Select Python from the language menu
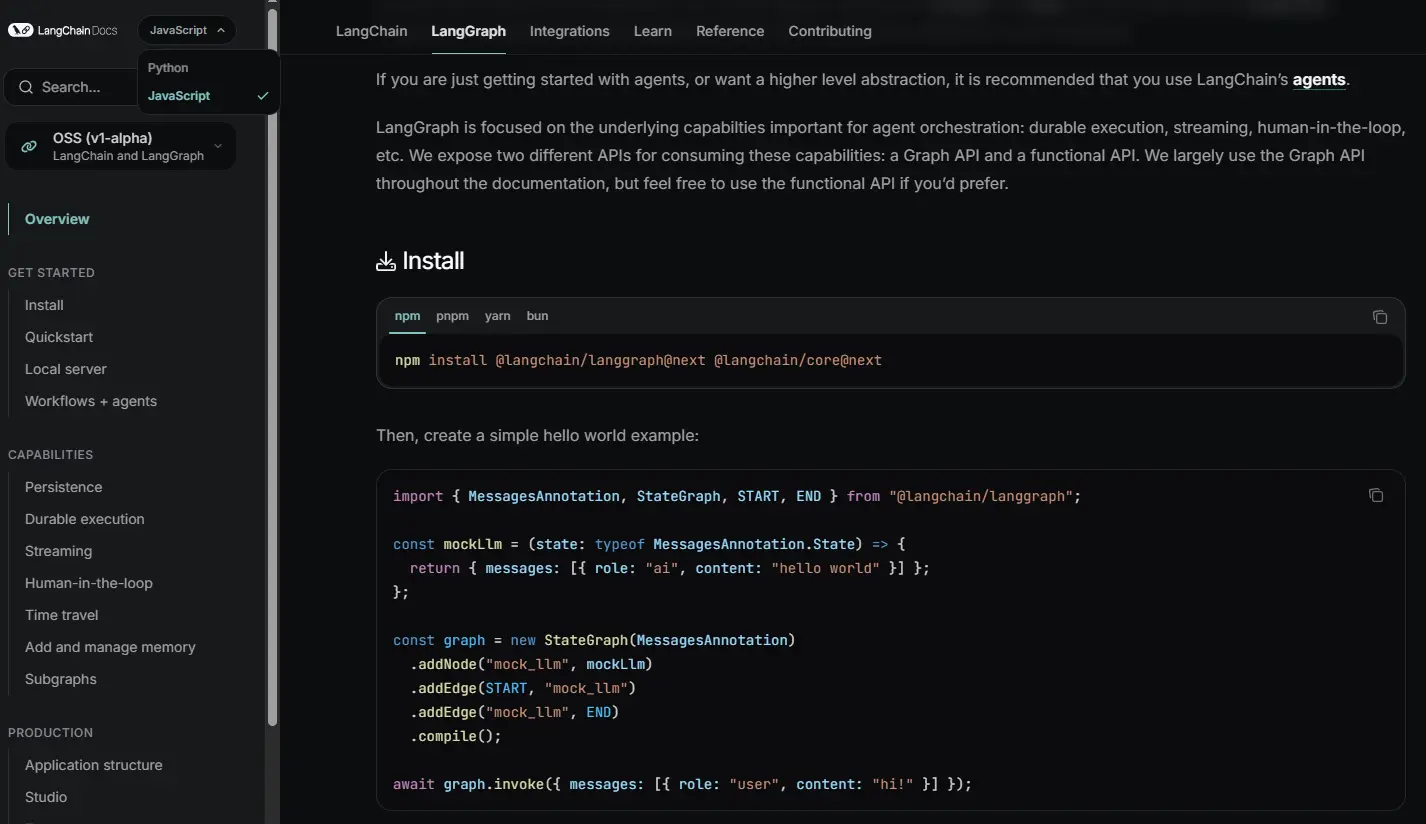The width and height of the screenshot is (1426, 824). point(168,68)
